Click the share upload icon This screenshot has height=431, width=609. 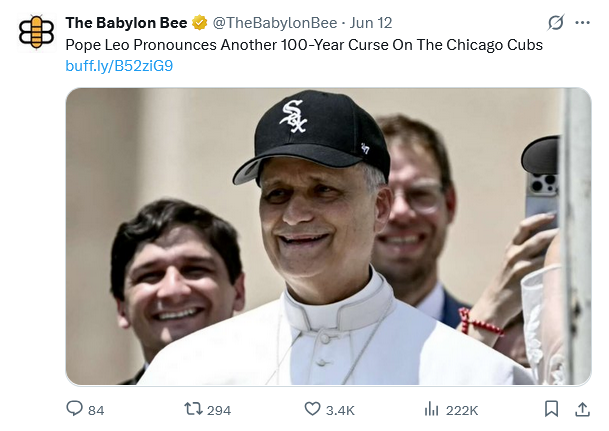582,409
